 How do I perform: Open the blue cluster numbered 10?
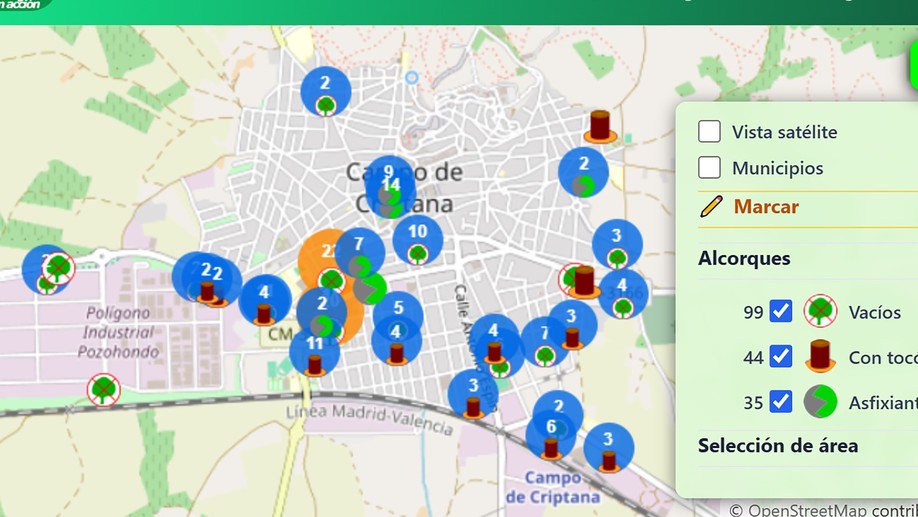click(417, 239)
